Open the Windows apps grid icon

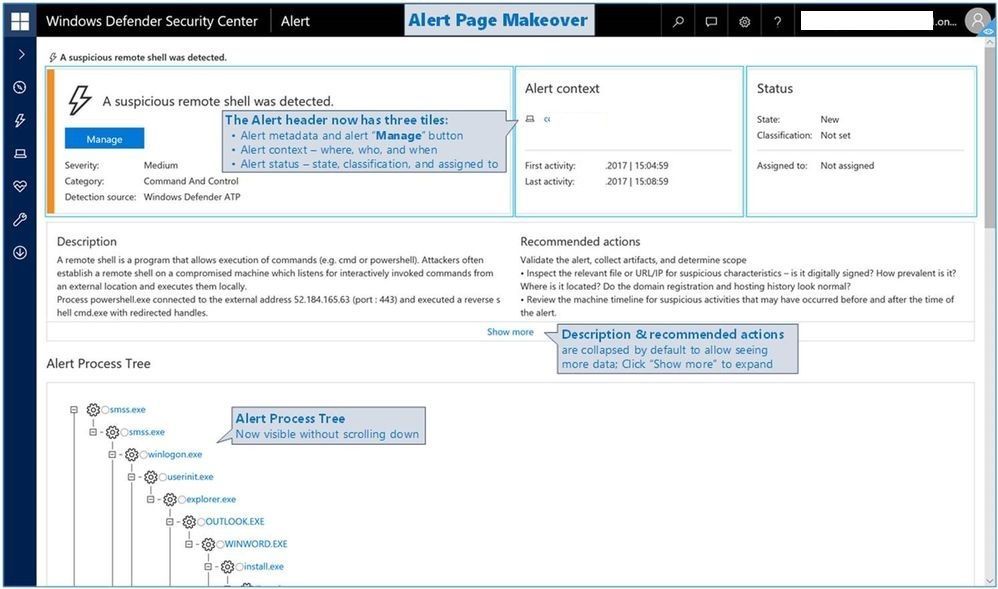pos(20,21)
